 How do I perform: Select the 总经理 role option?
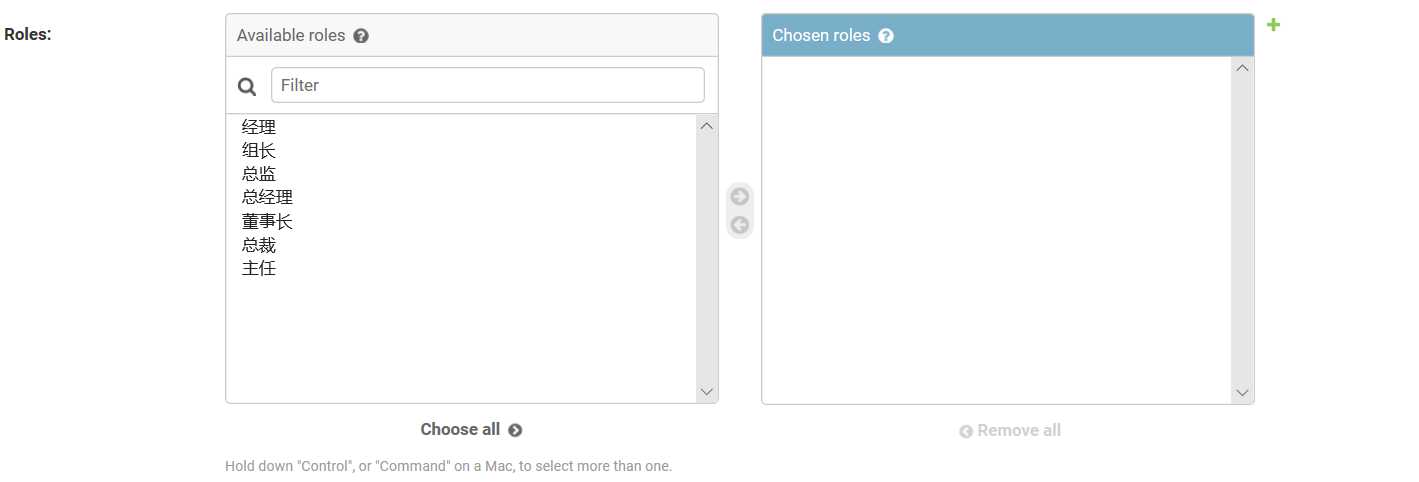point(267,197)
